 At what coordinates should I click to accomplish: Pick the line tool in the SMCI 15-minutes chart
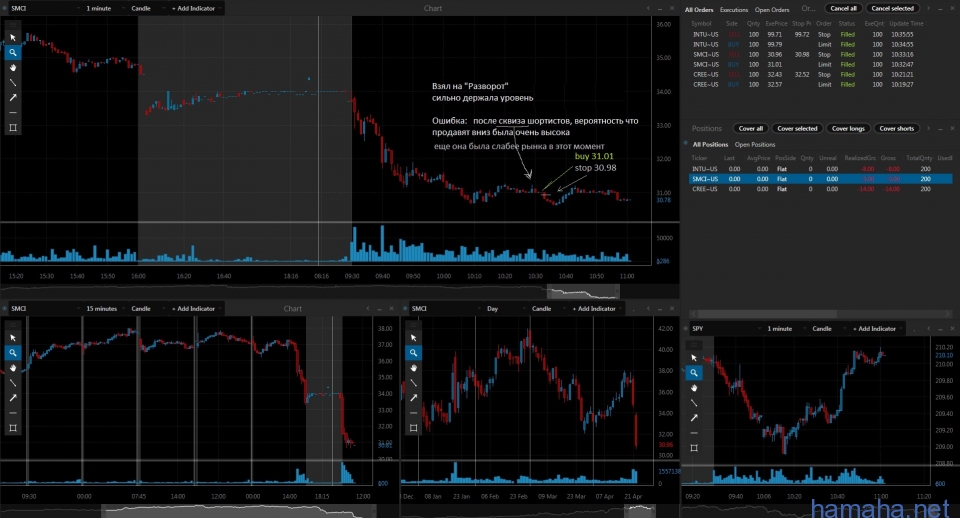coord(13,383)
